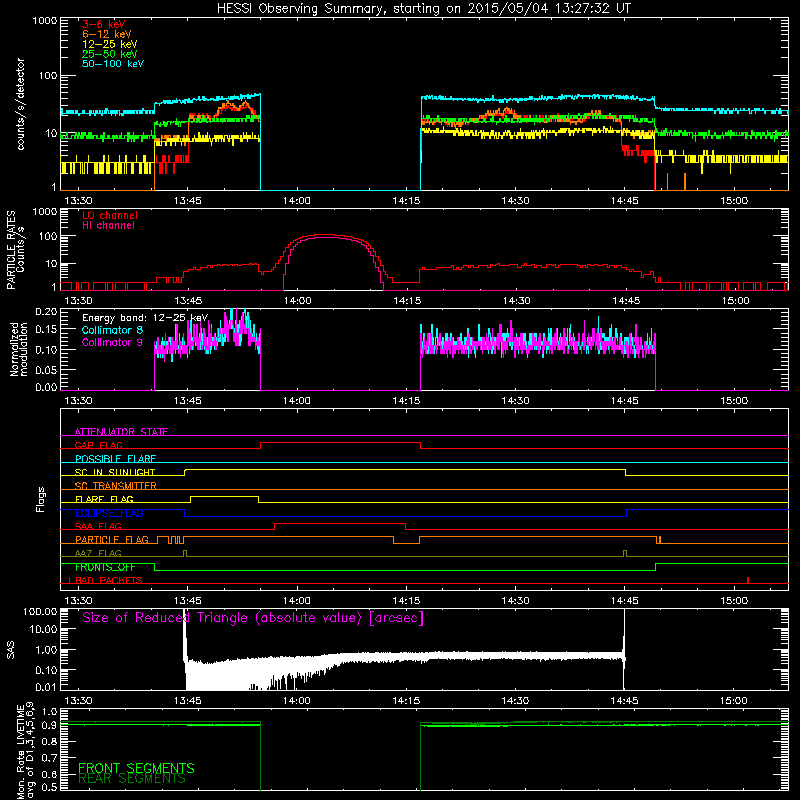Select the 6-12 keV legend label
Image resolution: width=800 pixels, height=800 pixels.
[x=107, y=34]
